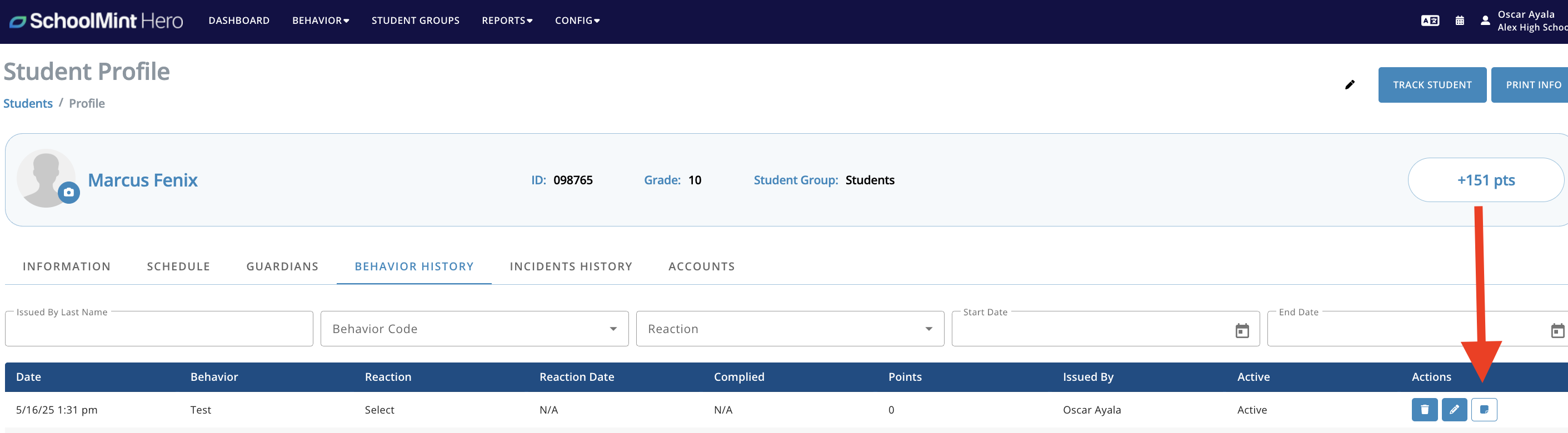The height and width of the screenshot is (433, 1568).
Task: Click the user account icon
Action: point(1485,21)
